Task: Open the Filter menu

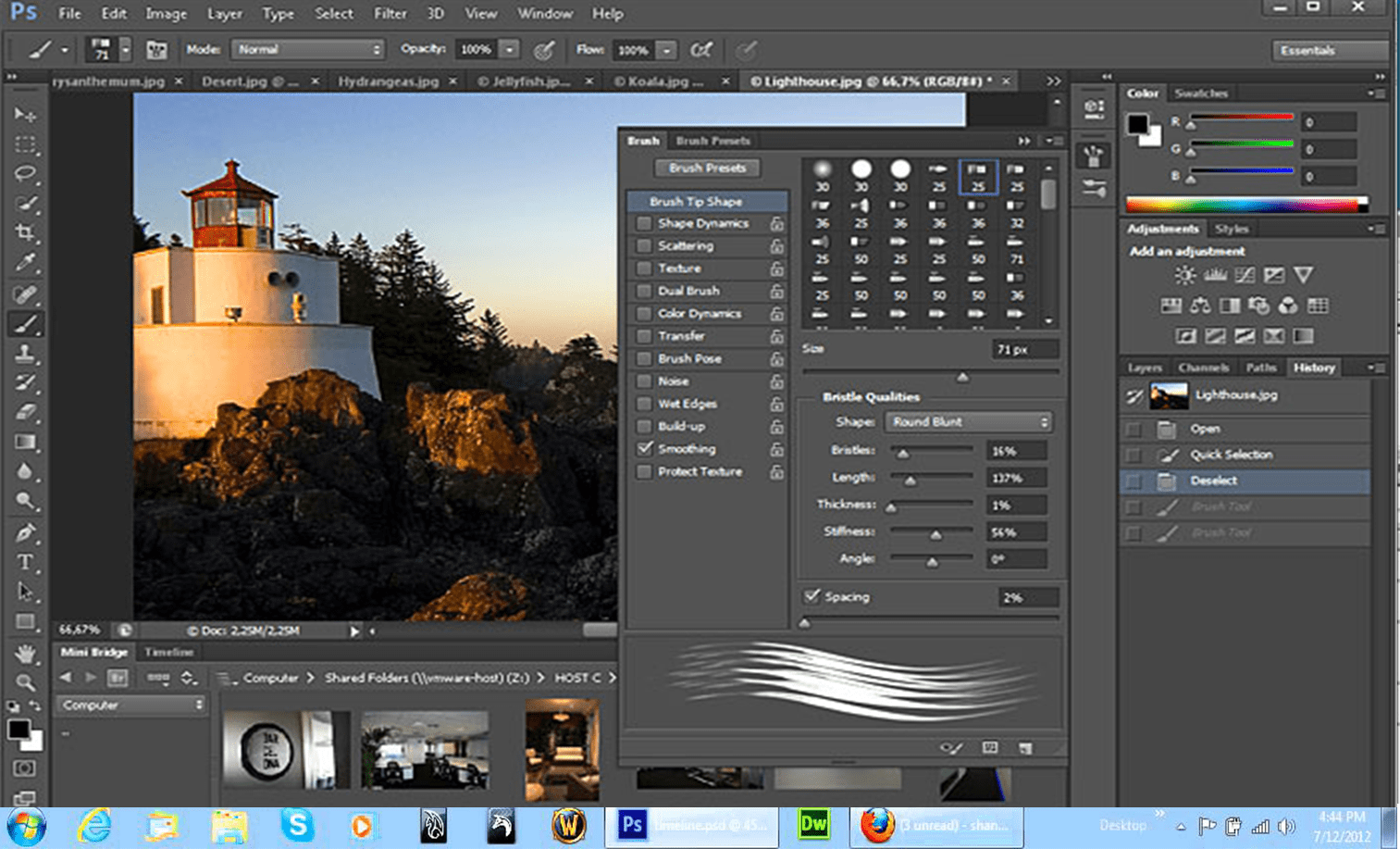Action: 390,13
